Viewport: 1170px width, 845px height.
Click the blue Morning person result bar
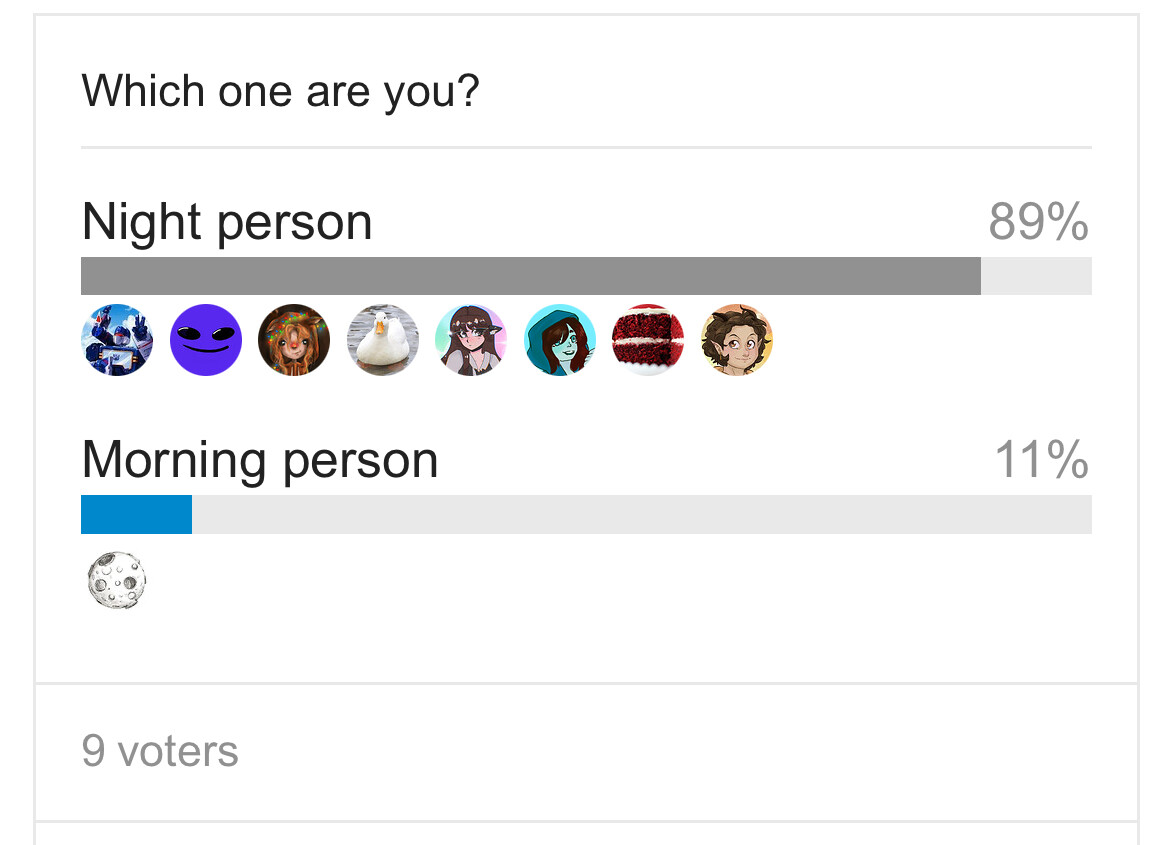point(137,514)
